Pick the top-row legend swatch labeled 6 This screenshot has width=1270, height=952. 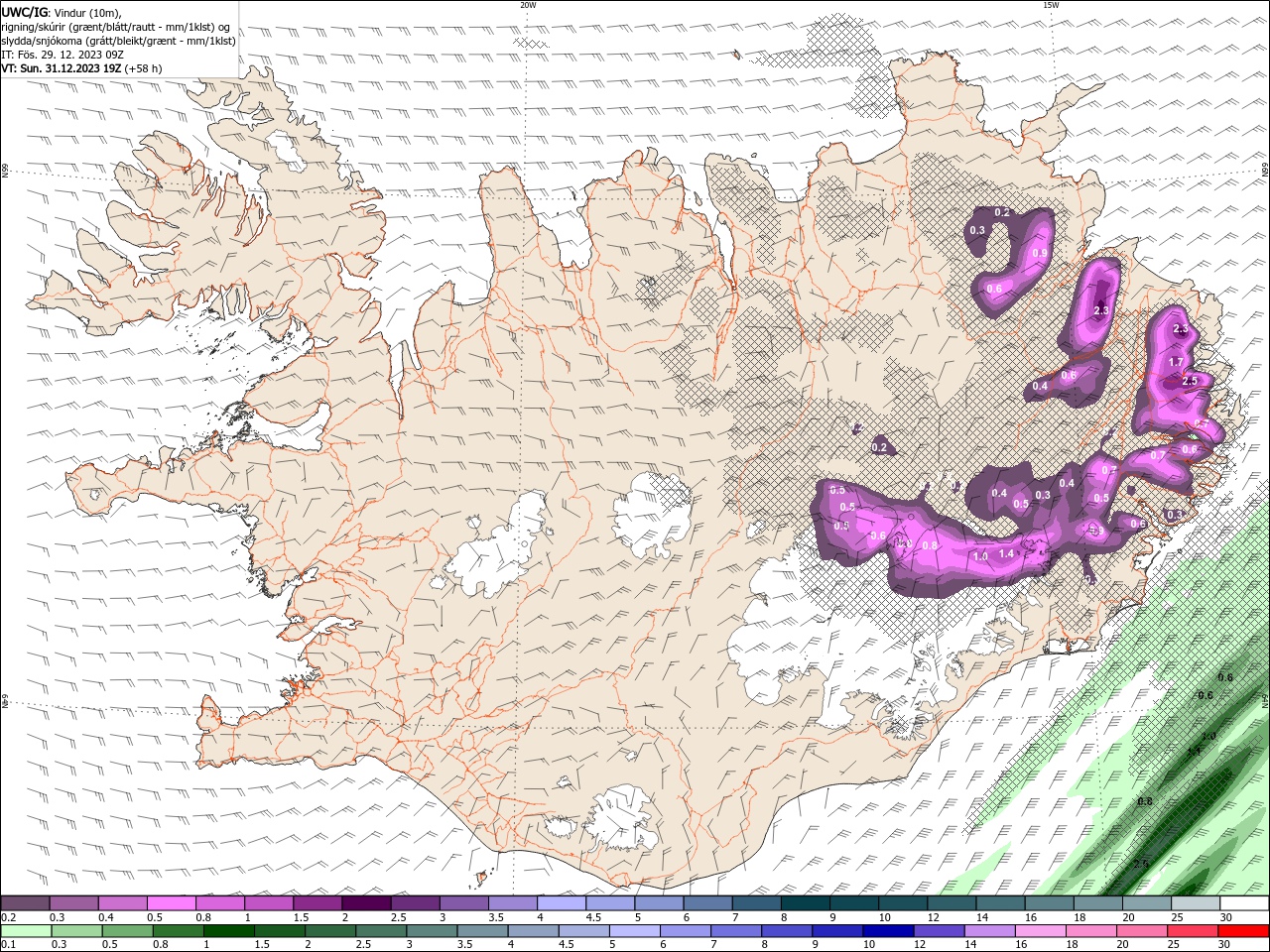click(x=708, y=903)
